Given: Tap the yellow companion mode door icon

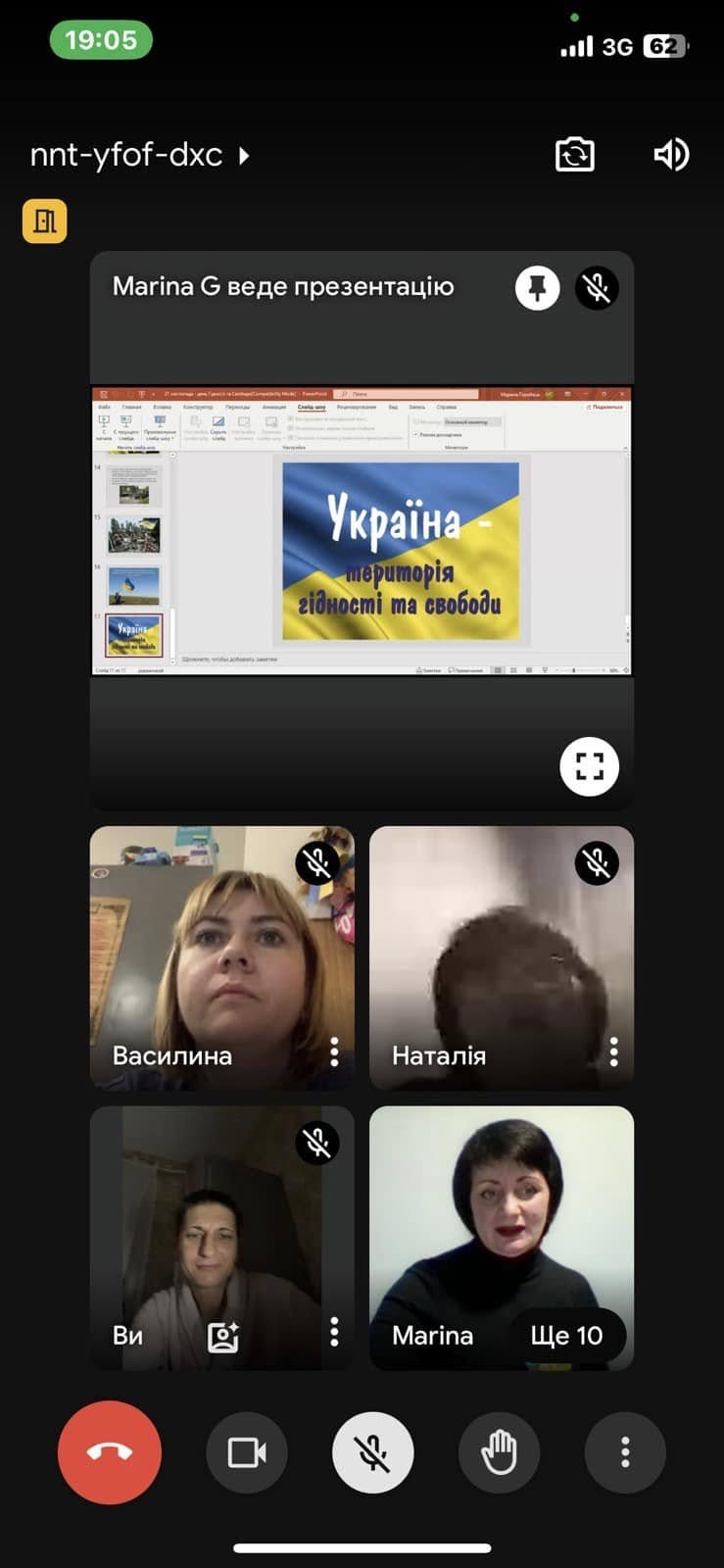Looking at the screenshot, I should 45,220.
